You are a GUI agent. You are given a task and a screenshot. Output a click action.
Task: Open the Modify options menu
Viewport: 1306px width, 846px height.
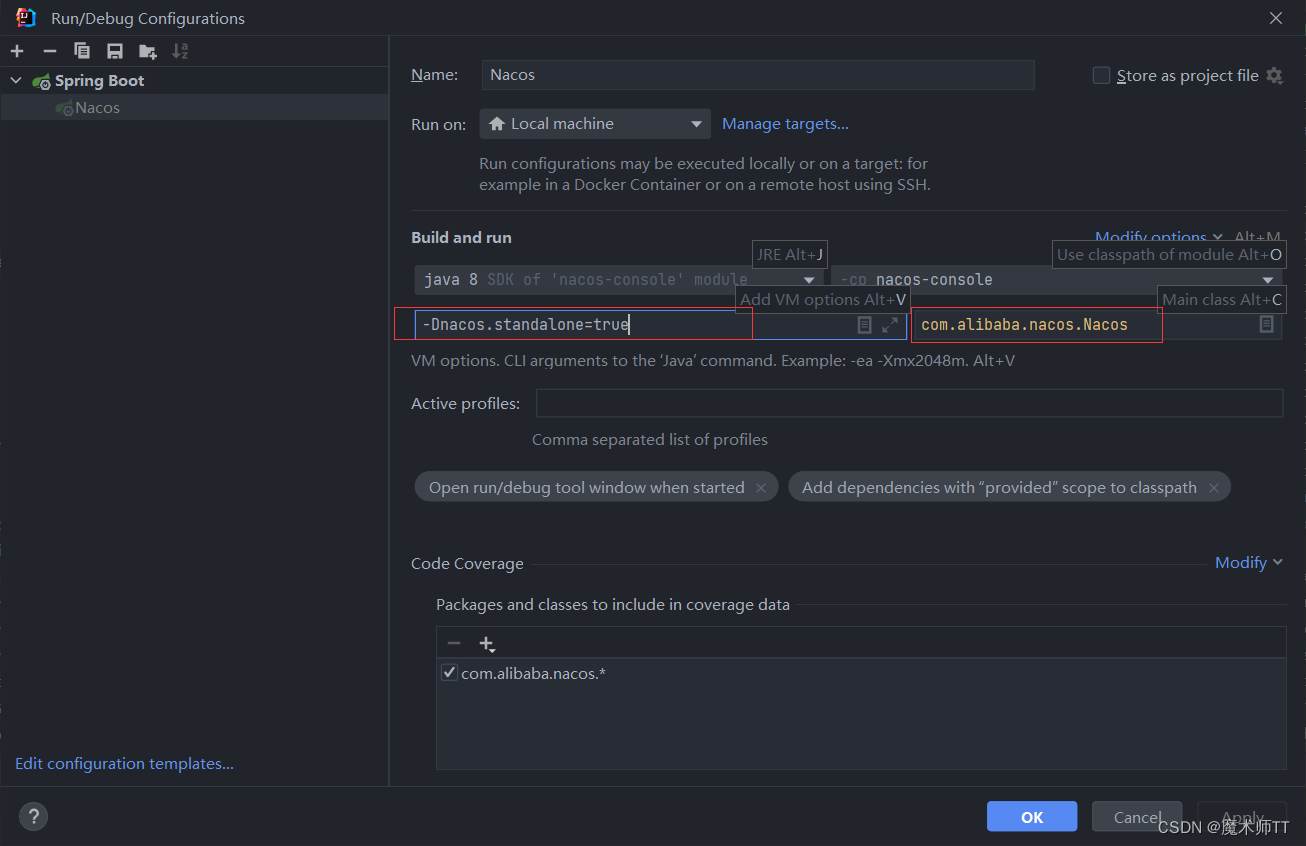click(1159, 237)
